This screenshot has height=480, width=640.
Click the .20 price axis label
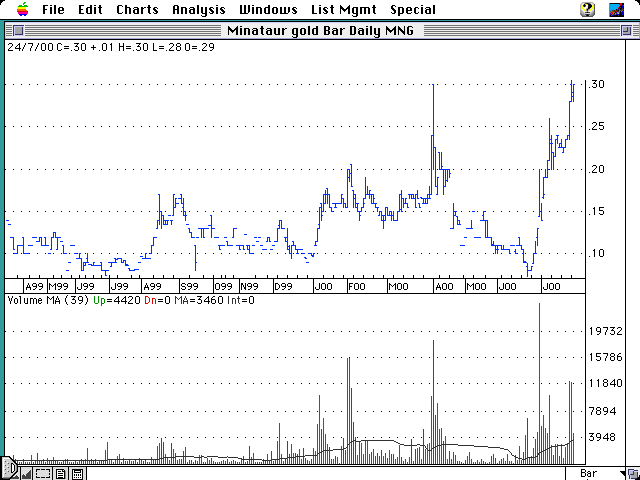point(596,169)
